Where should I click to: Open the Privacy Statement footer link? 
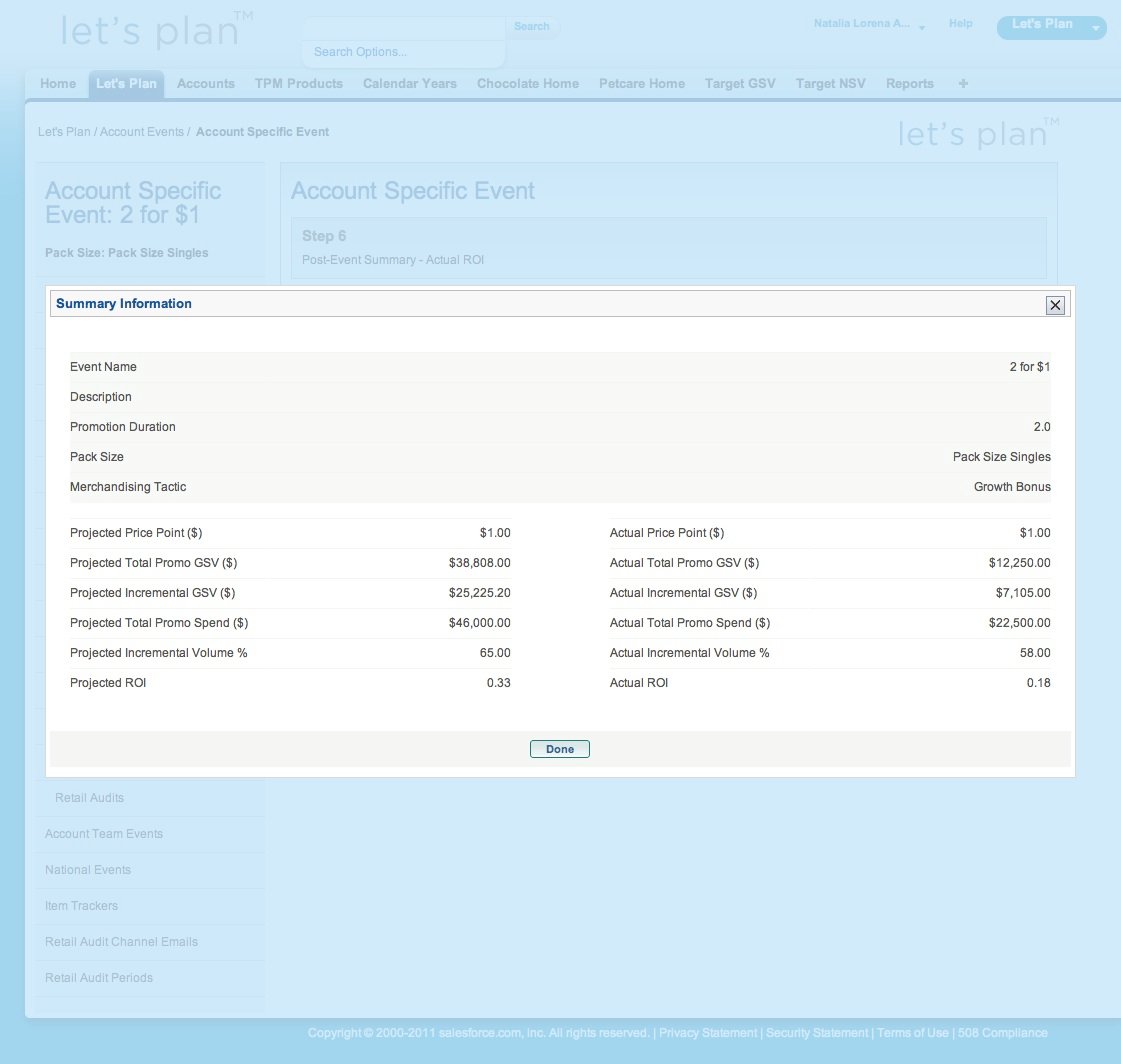pos(708,1033)
